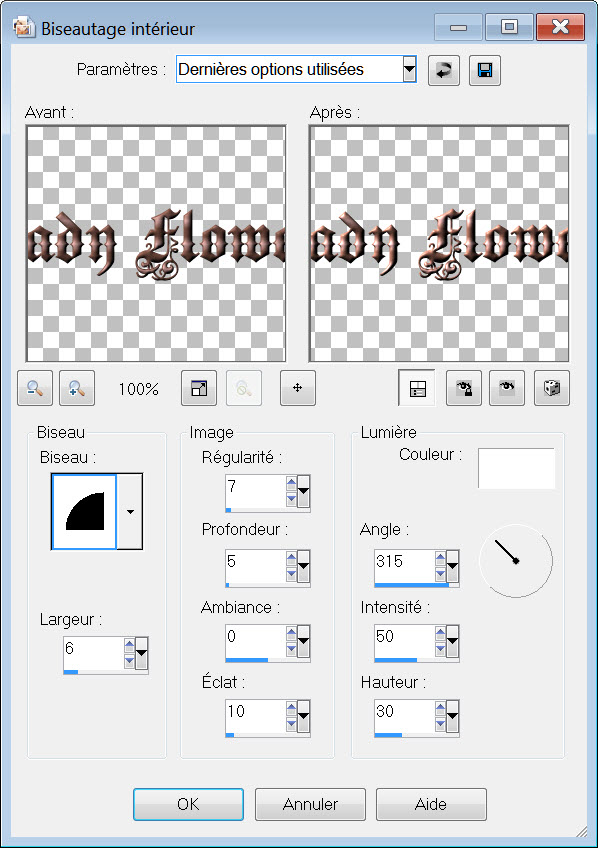Open the Régularité slider dropdown arrow

(x=303, y=491)
